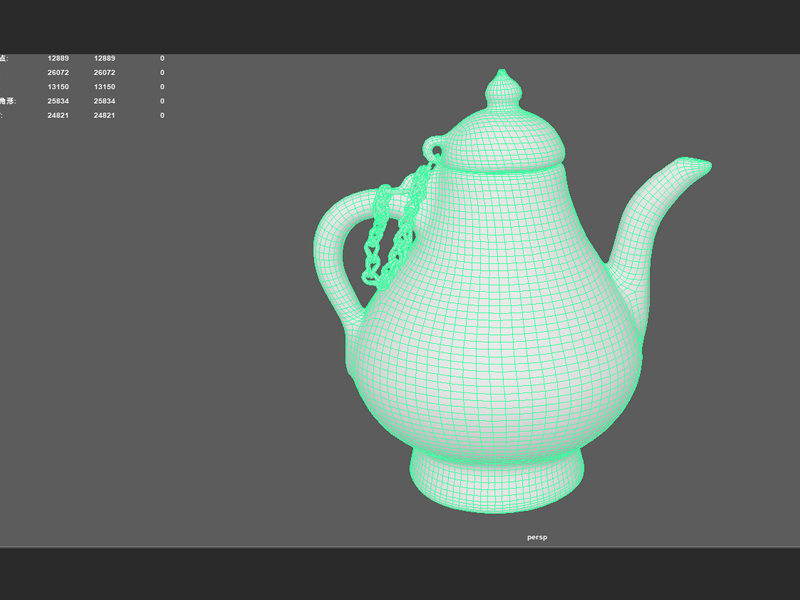Image resolution: width=800 pixels, height=600 pixels.
Task: Click the "persp" camera label
Action: coord(537,537)
